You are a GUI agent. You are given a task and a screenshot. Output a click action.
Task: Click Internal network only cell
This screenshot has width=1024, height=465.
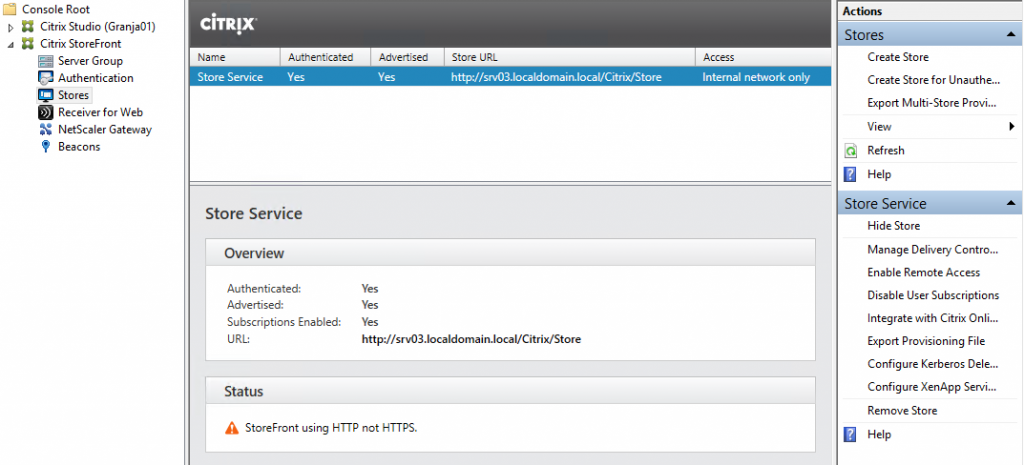[x=756, y=77]
